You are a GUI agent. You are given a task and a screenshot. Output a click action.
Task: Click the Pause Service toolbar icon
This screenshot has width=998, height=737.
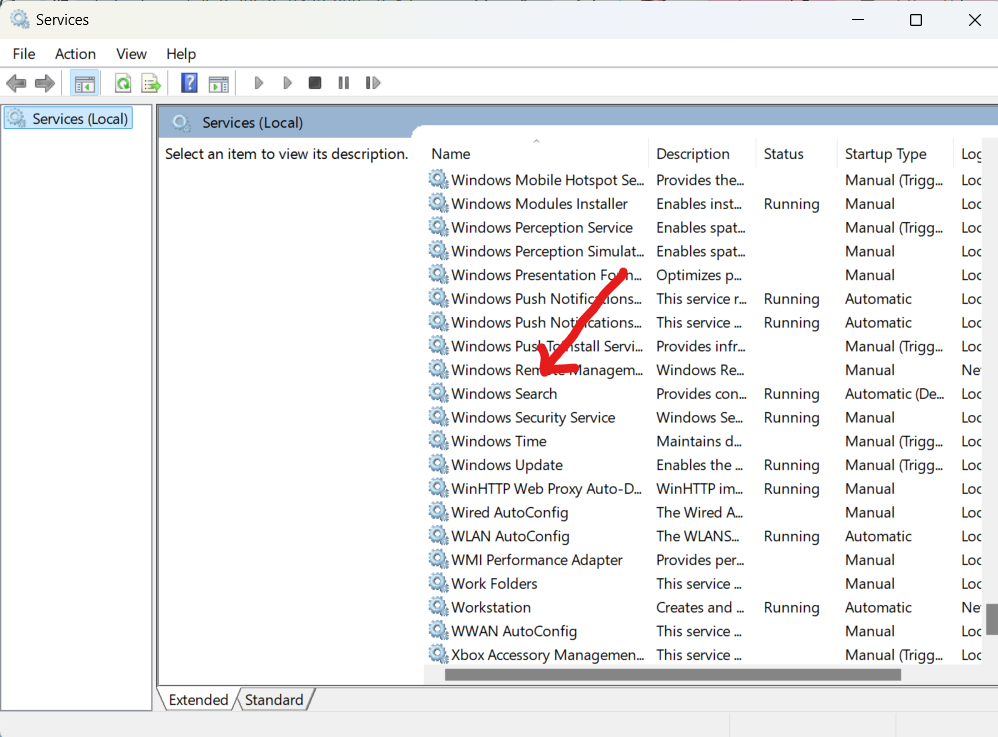point(343,82)
